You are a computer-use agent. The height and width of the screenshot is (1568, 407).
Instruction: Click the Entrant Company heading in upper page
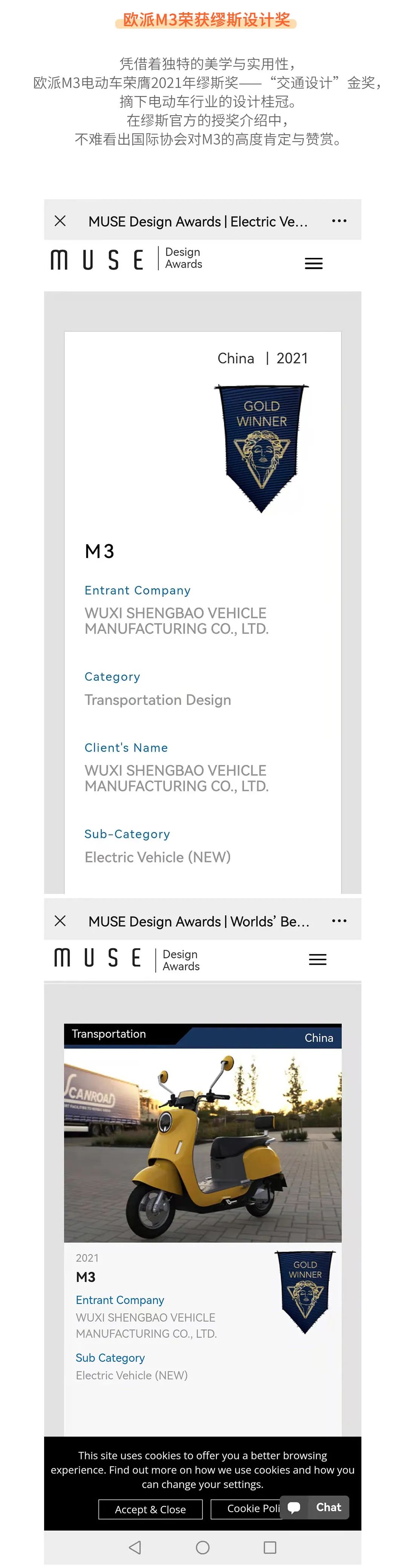pyautogui.click(x=137, y=590)
